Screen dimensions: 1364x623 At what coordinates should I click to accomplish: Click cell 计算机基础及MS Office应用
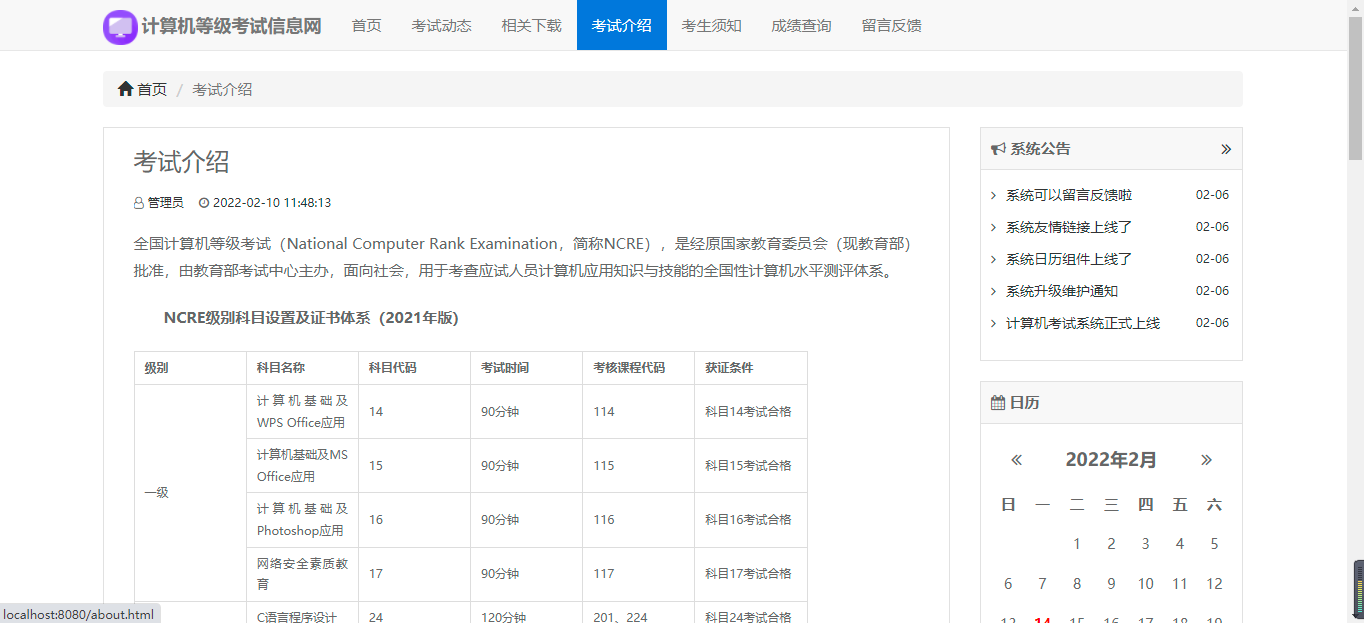[x=303, y=466]
